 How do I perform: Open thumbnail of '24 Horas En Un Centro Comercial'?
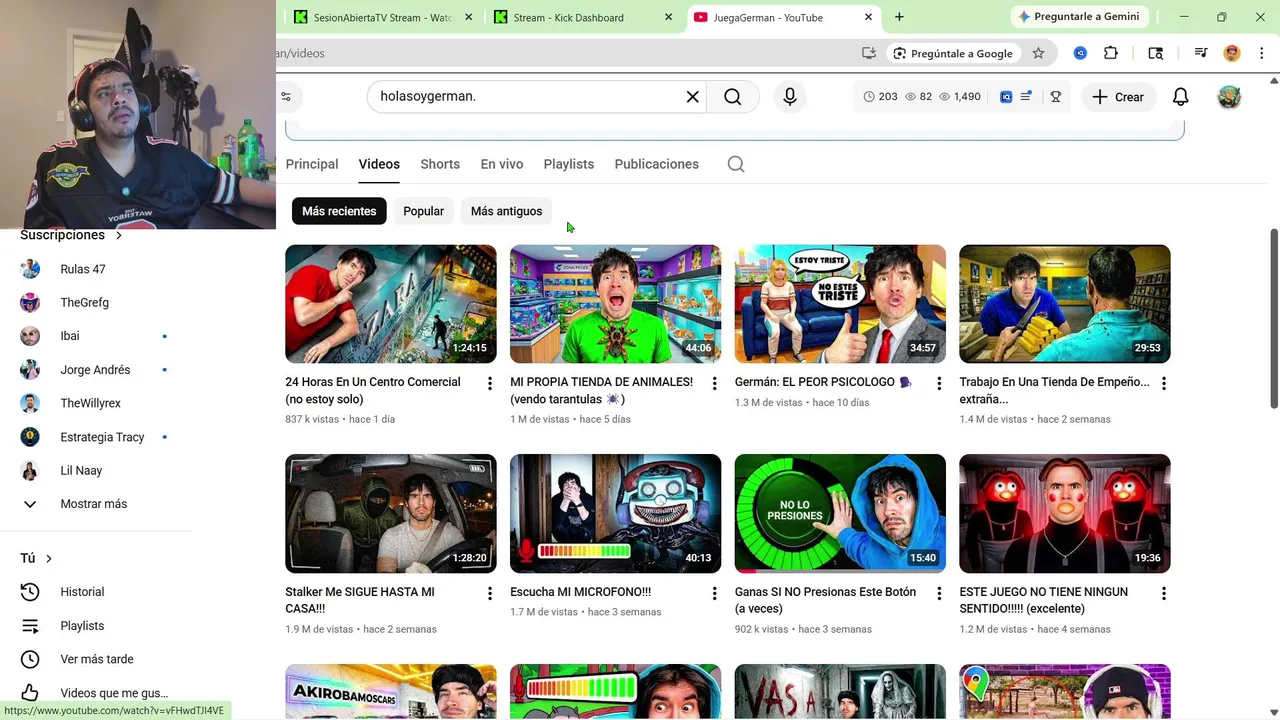(x=391, y=304)
